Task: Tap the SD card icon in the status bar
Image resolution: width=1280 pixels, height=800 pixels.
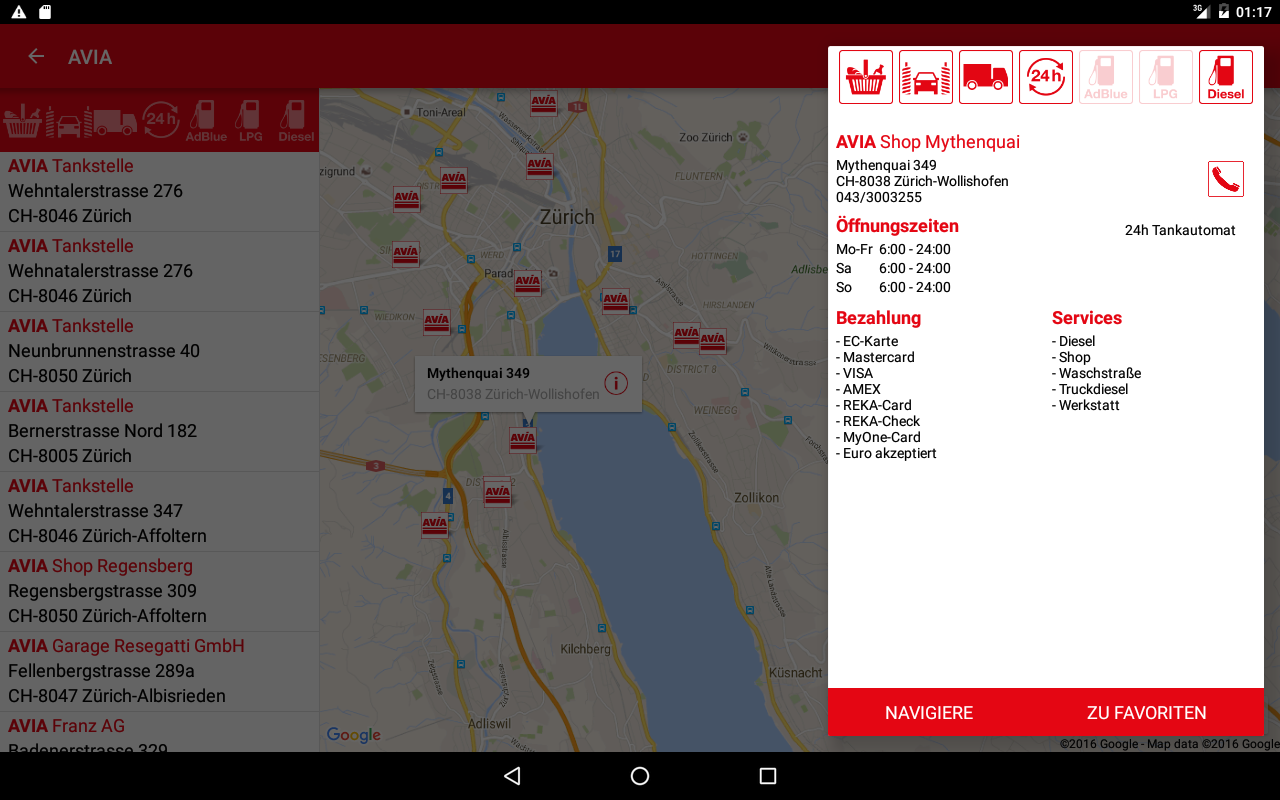Action: tap(45, 12)
